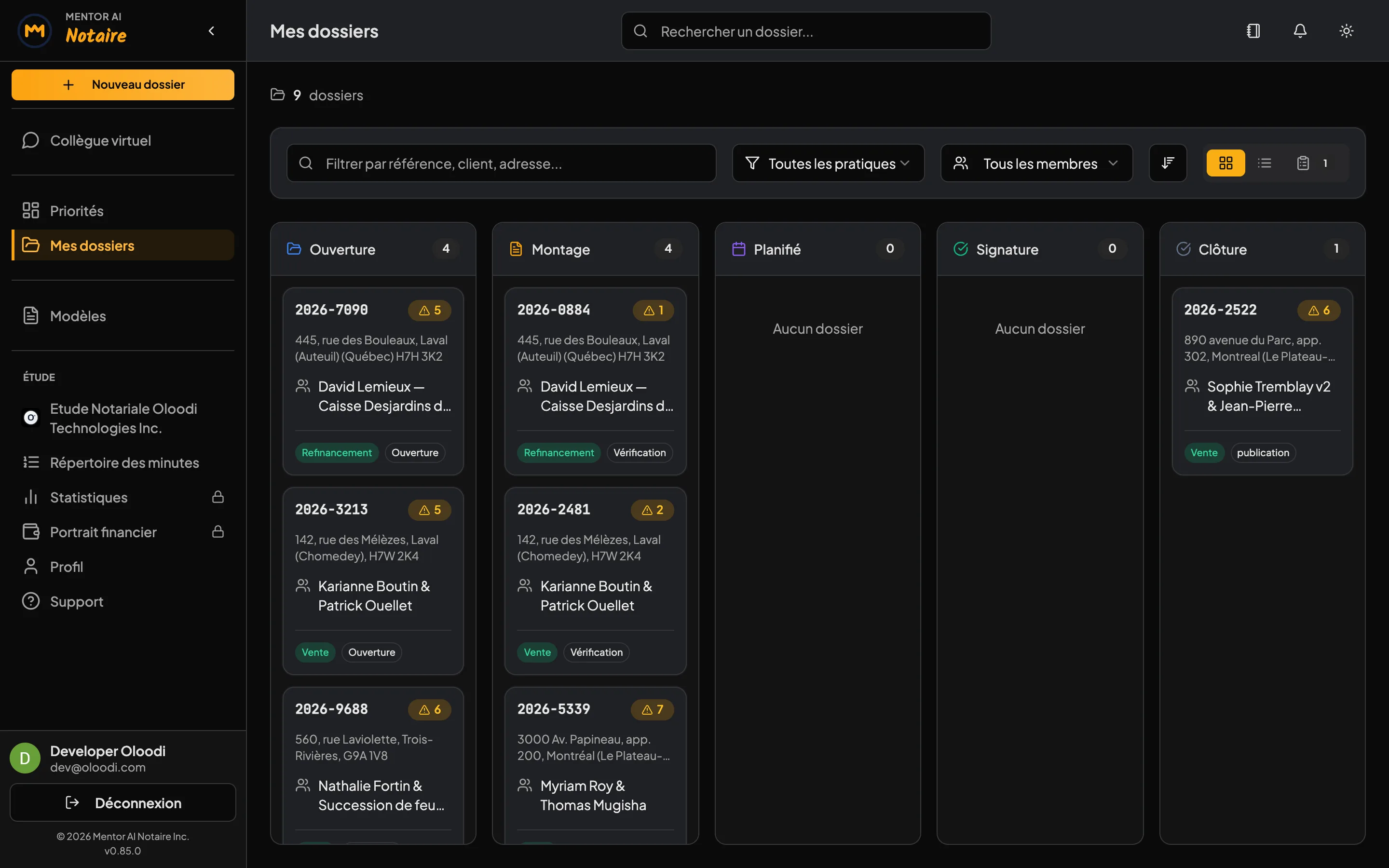Image resolution: width=1389 pixels, height=868 pixels.
Task: Click Refinancement tag on dossier 2026-7090
Action: click(337, 453)
